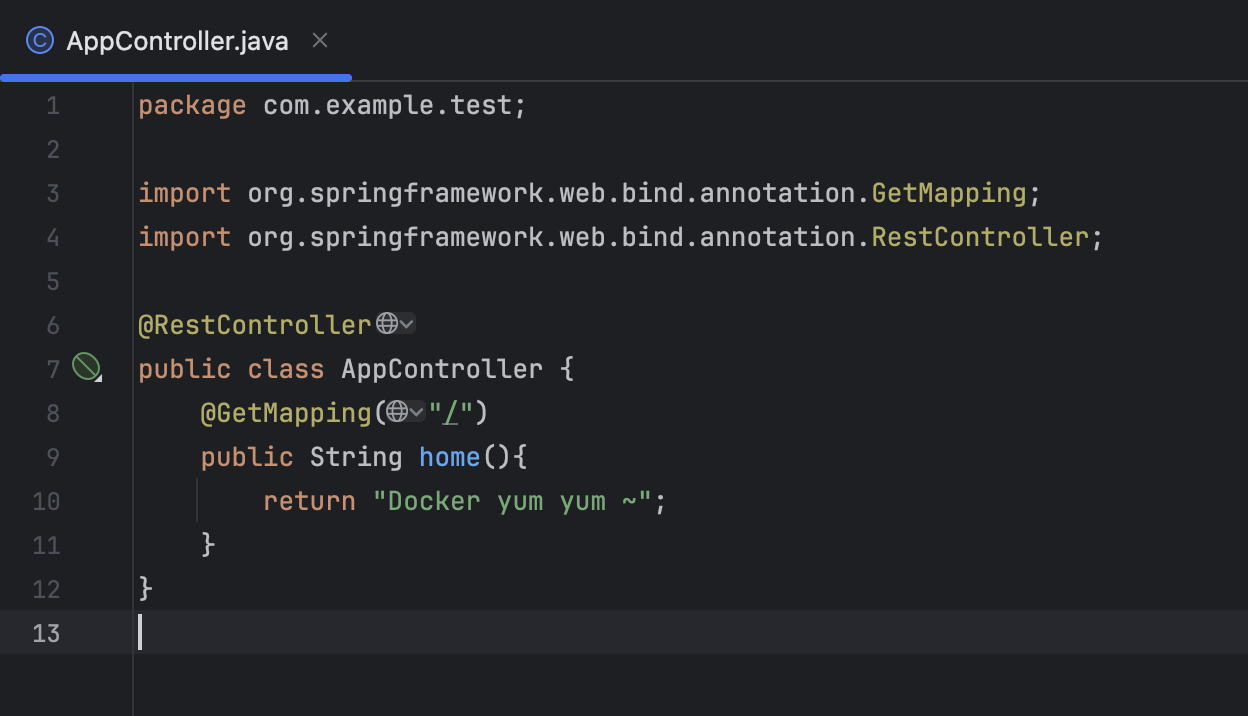
Task: Click the home method name on line 9
Action: [449, 456]
